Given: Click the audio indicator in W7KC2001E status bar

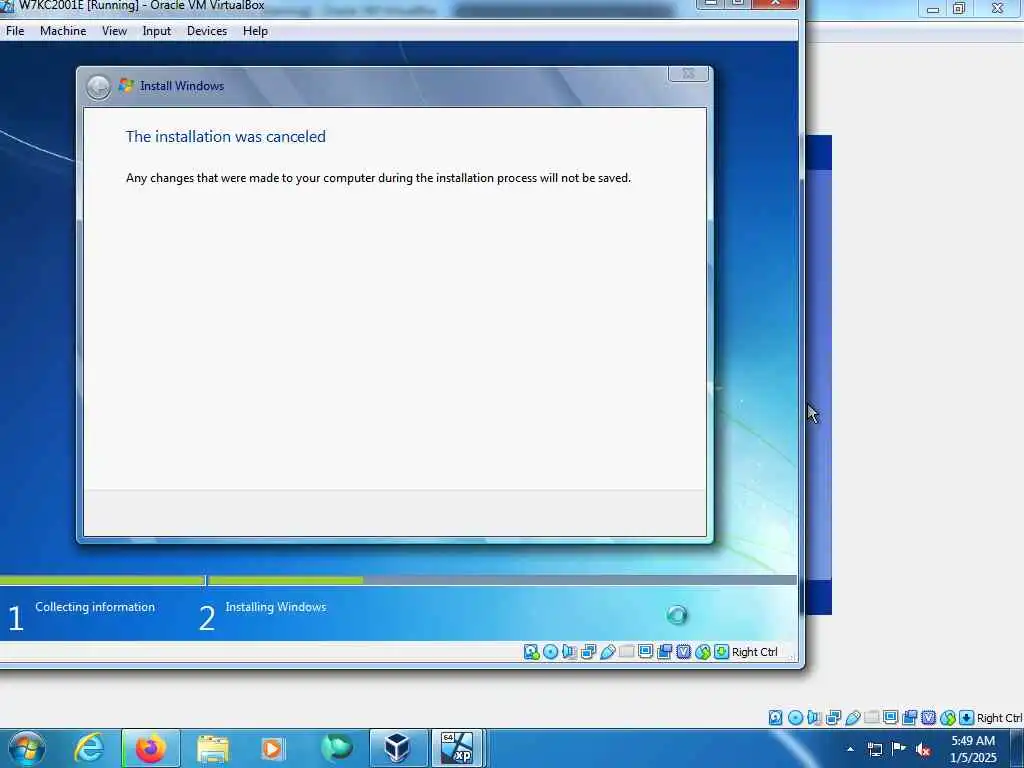Looking at the screenshot, I should [569, 652].
